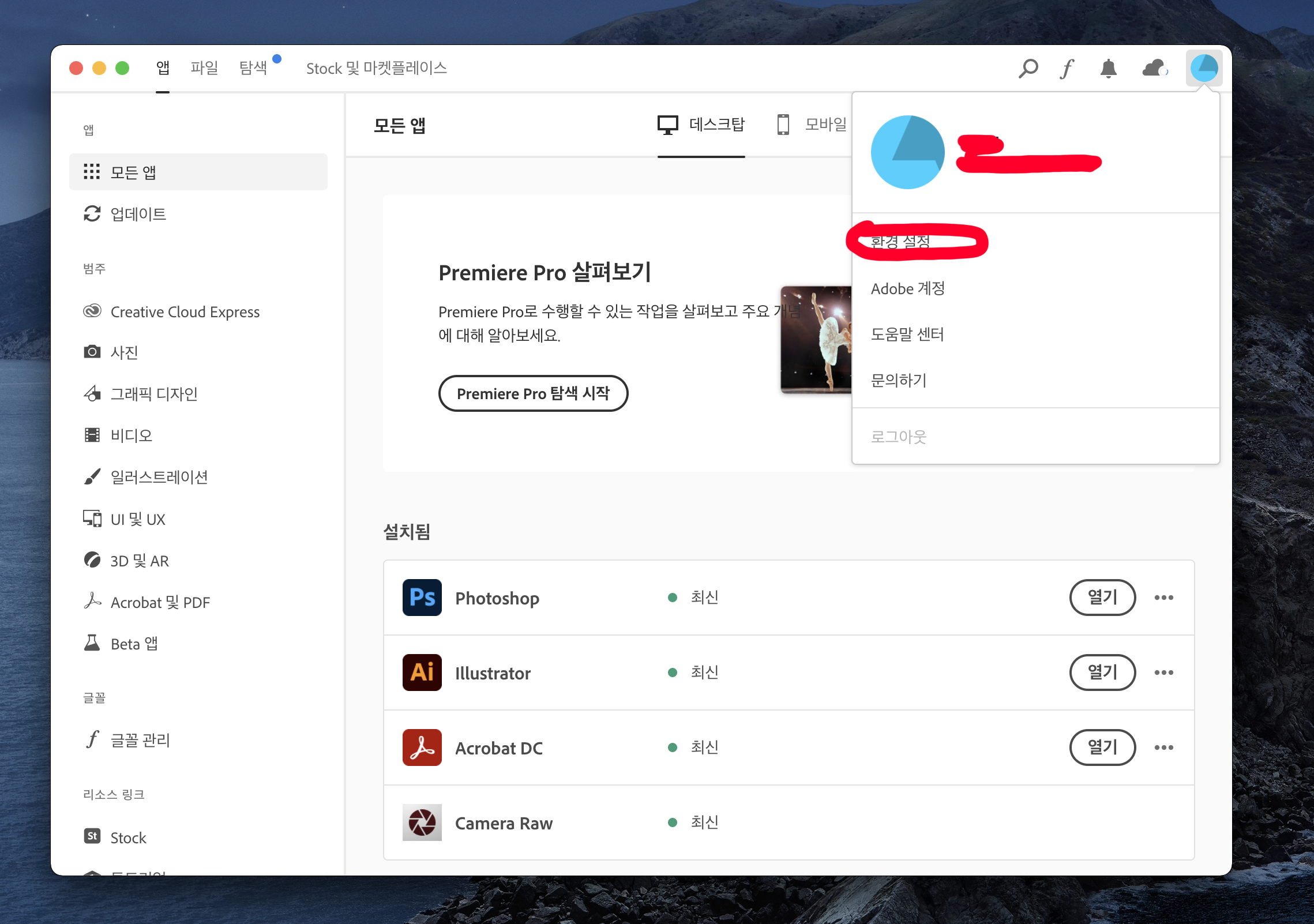
Task: Check cloud sync status icon
Action: 1155,69
